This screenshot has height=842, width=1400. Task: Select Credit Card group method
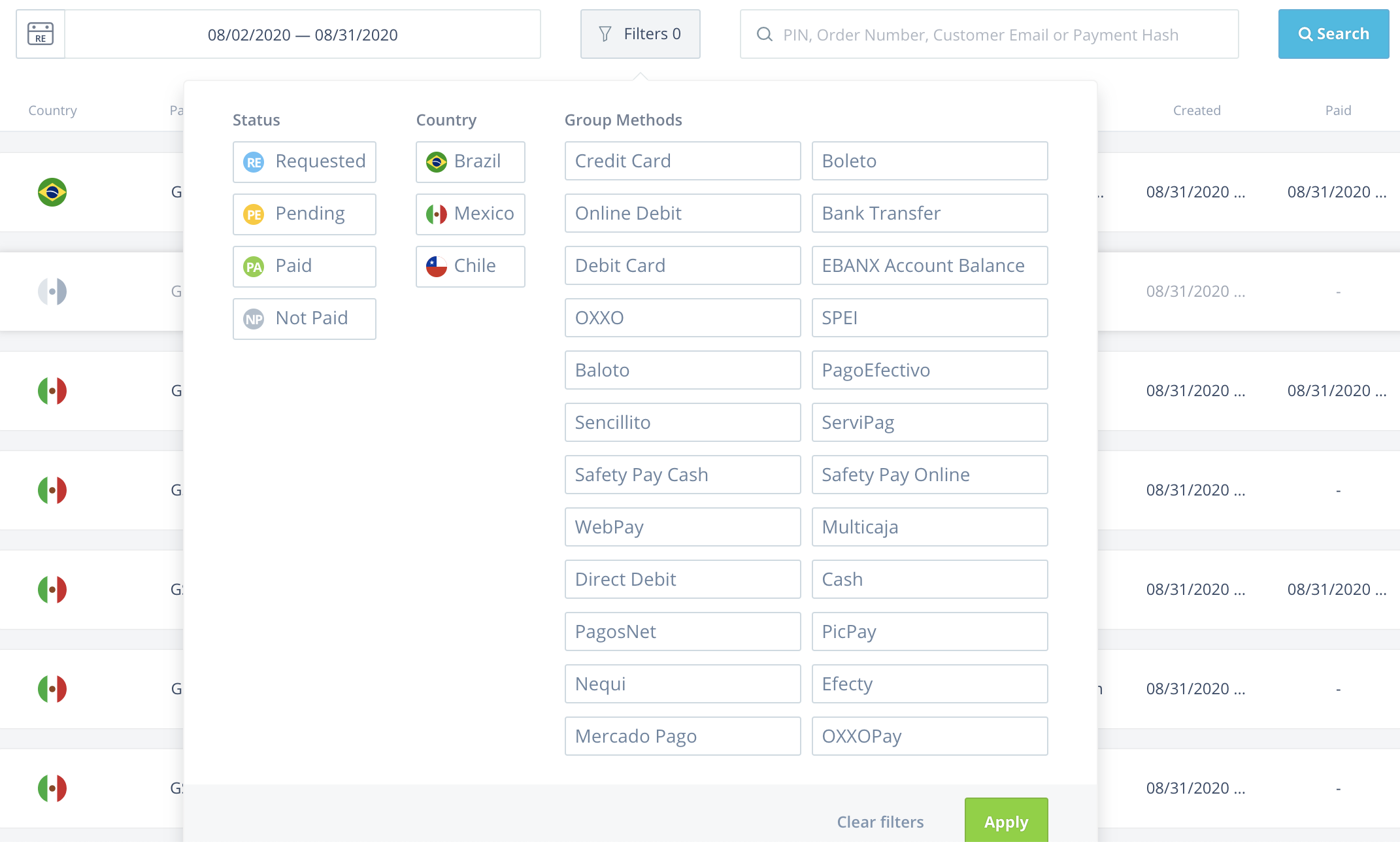(683, 160)
